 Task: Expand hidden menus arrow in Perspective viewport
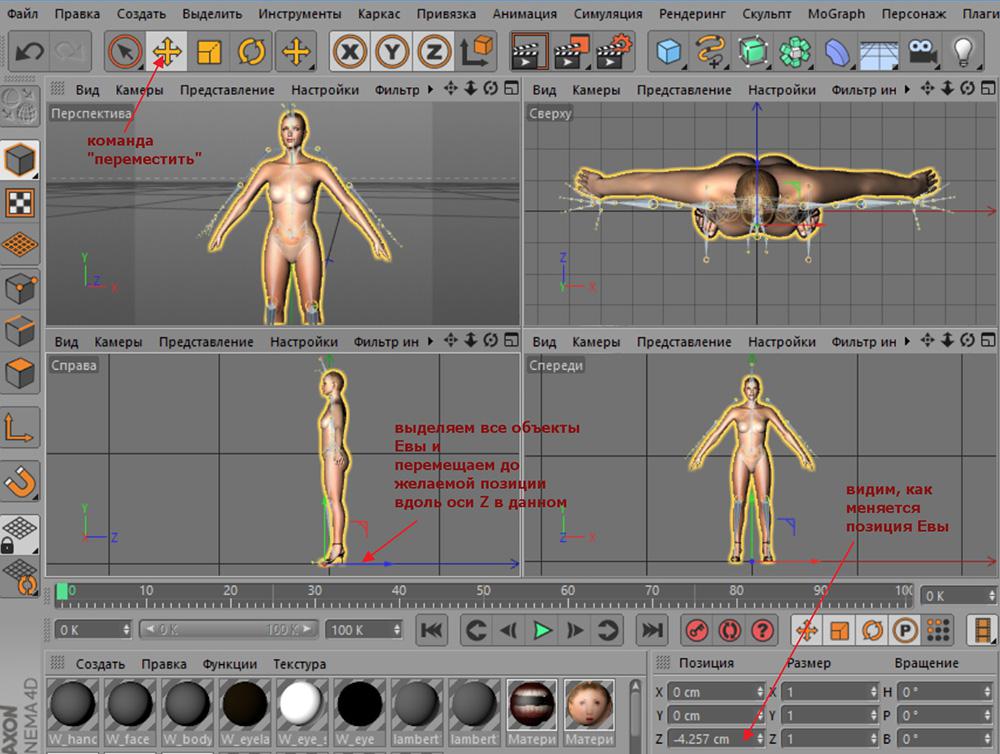click(430, 89)
